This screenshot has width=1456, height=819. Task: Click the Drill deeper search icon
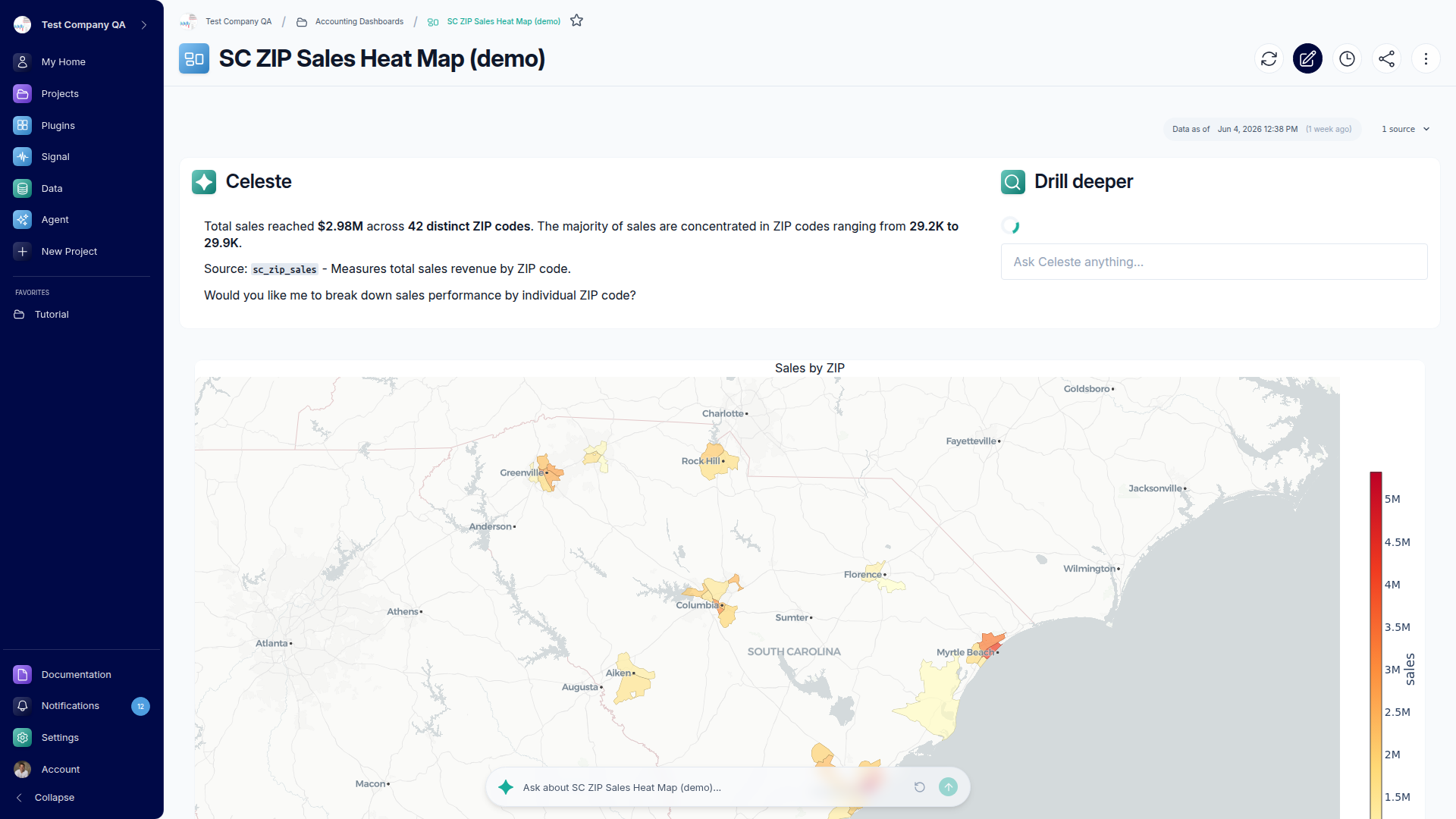coord(1013,182)
